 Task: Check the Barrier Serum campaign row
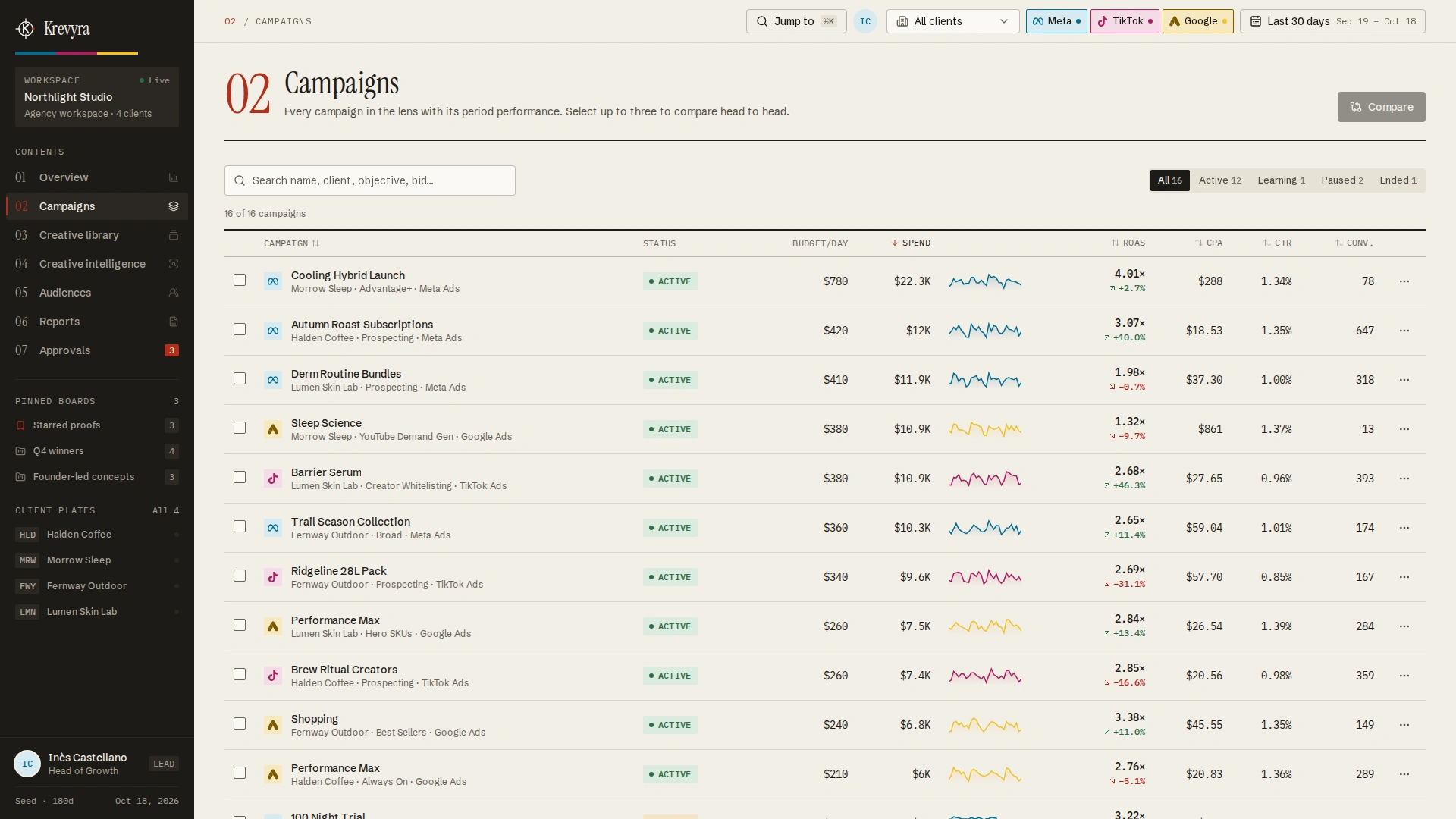tap(240, 477)
